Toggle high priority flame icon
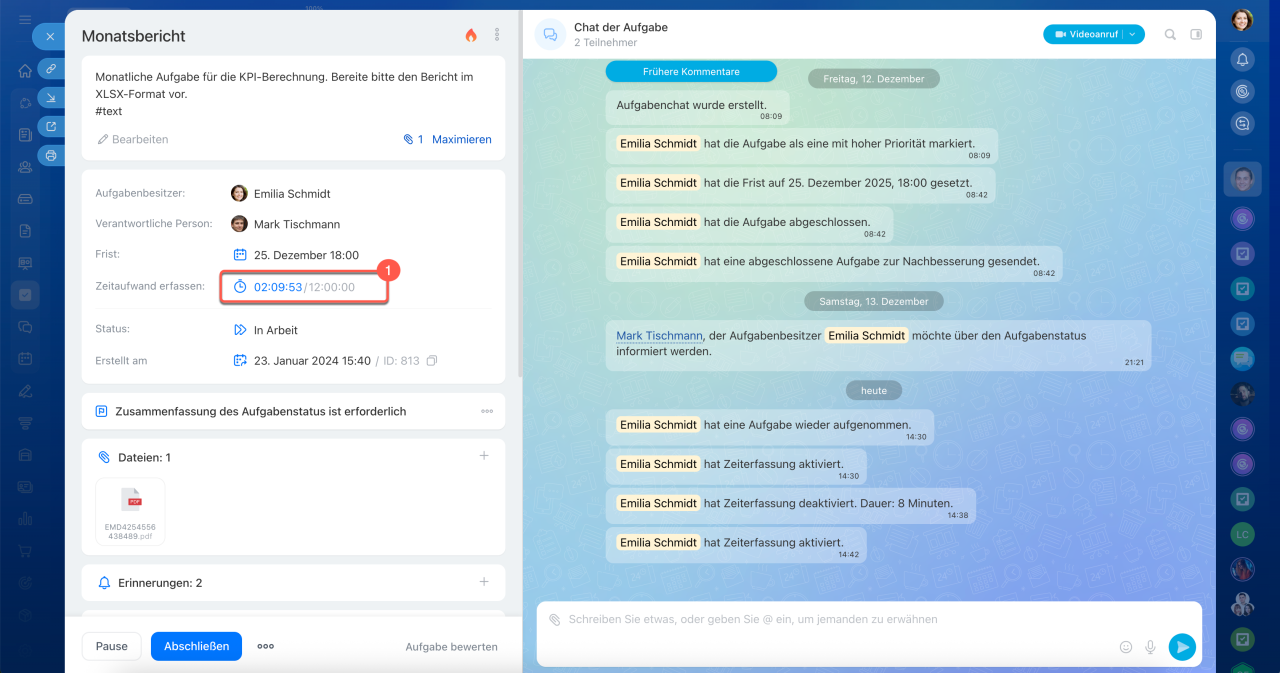The width and height of the screenshot is (1280, 673). pos(471,35)
